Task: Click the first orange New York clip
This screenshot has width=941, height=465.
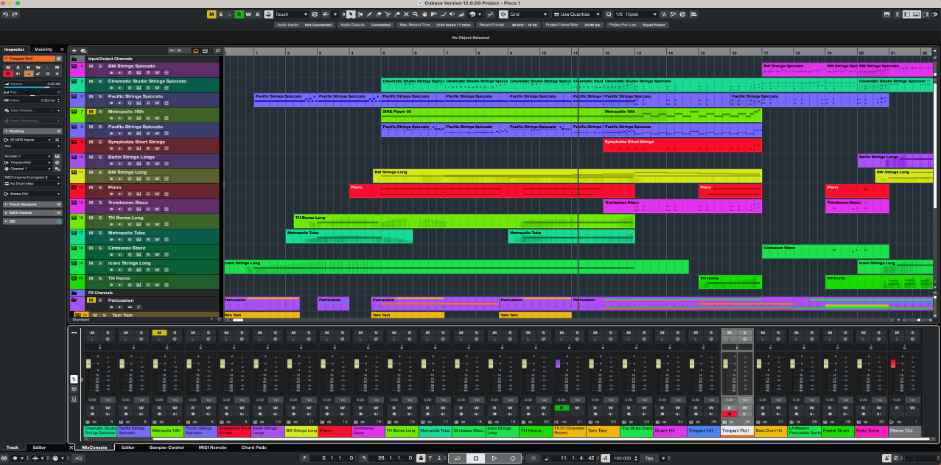Action: 262,315
